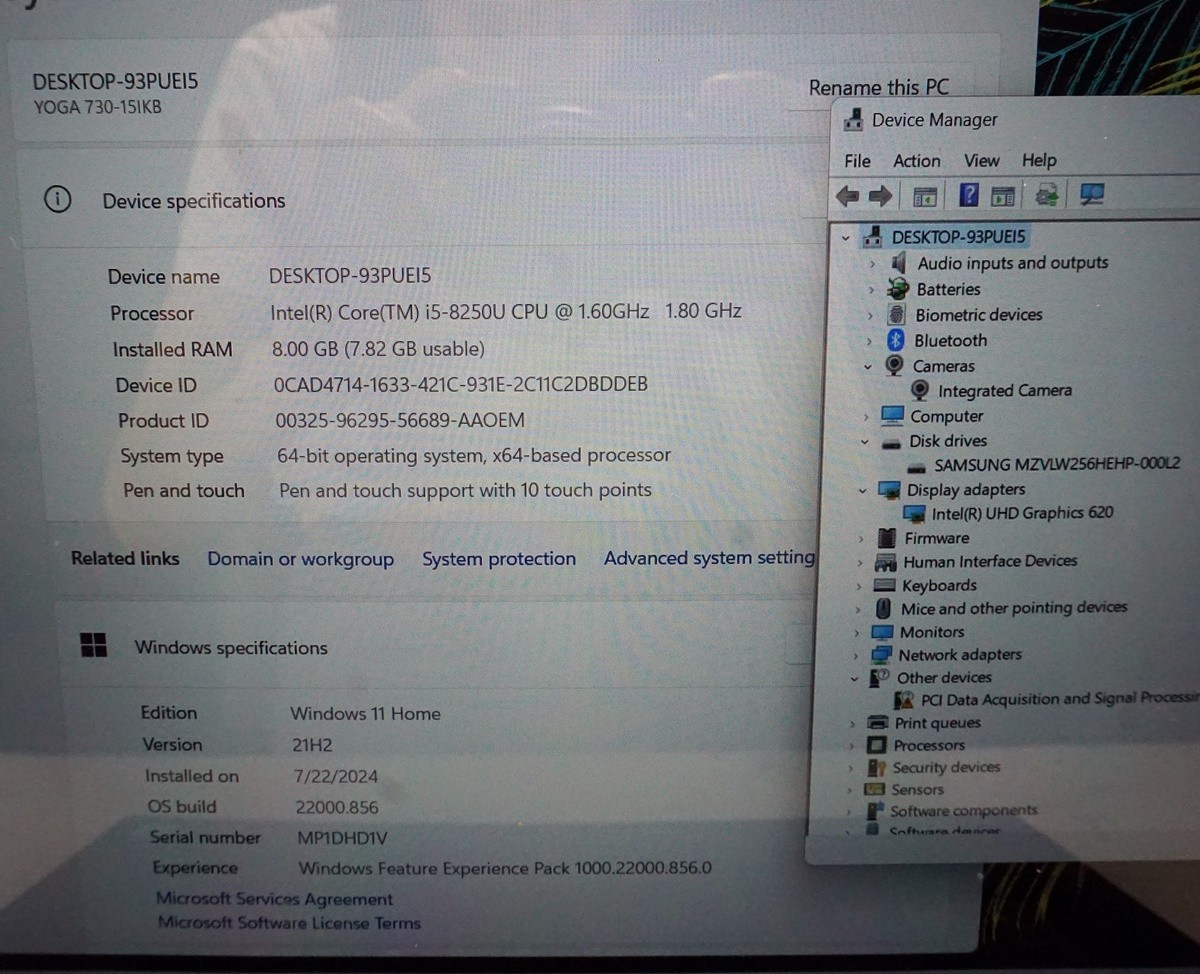Select SAMSUNG MZVLW256HEHP-000L2 disk entry
This screenshot has height=974, width=1200.
[x=1057, y=465]
